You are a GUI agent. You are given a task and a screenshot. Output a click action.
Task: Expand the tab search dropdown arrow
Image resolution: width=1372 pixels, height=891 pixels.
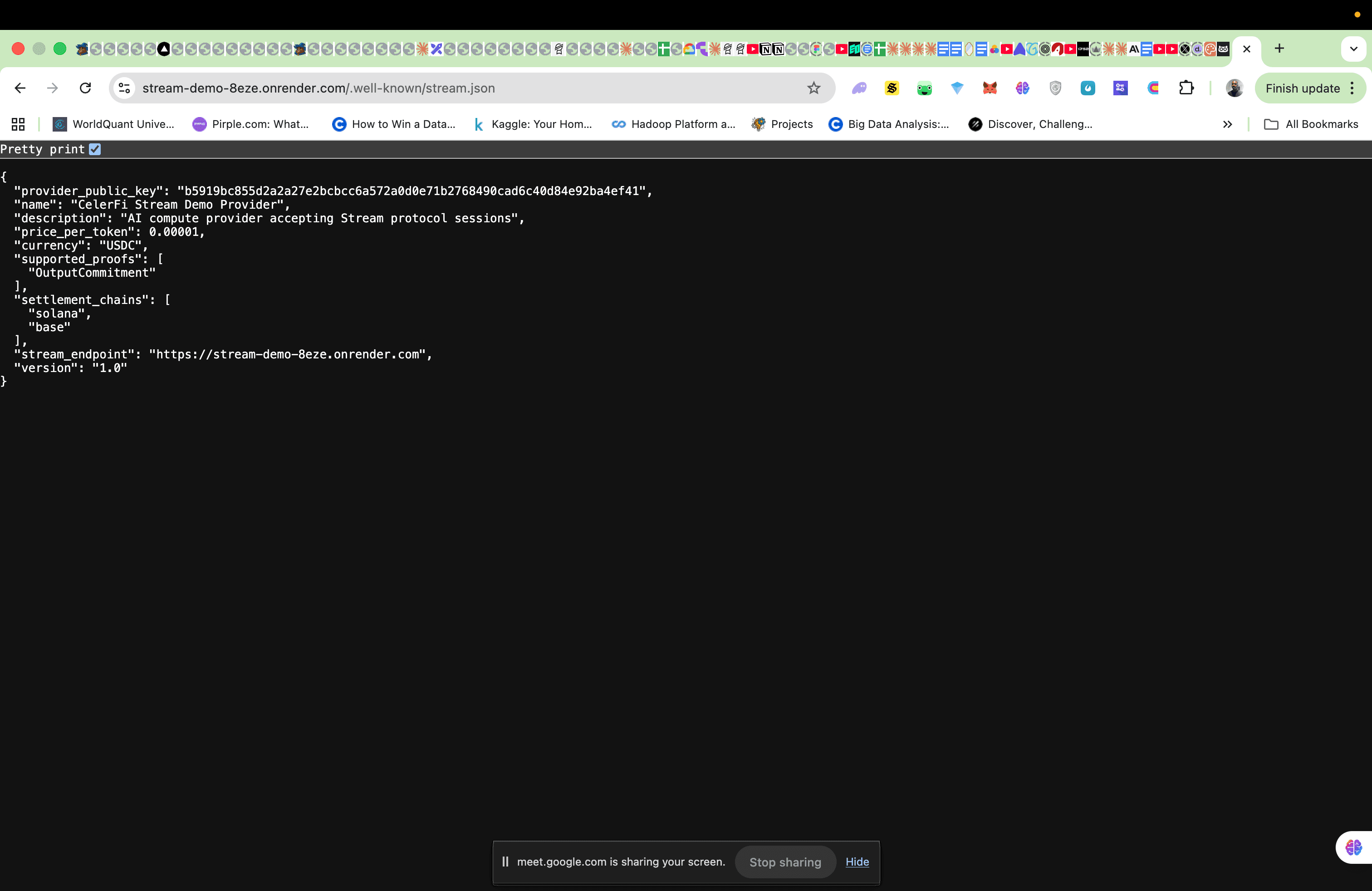1353,49
